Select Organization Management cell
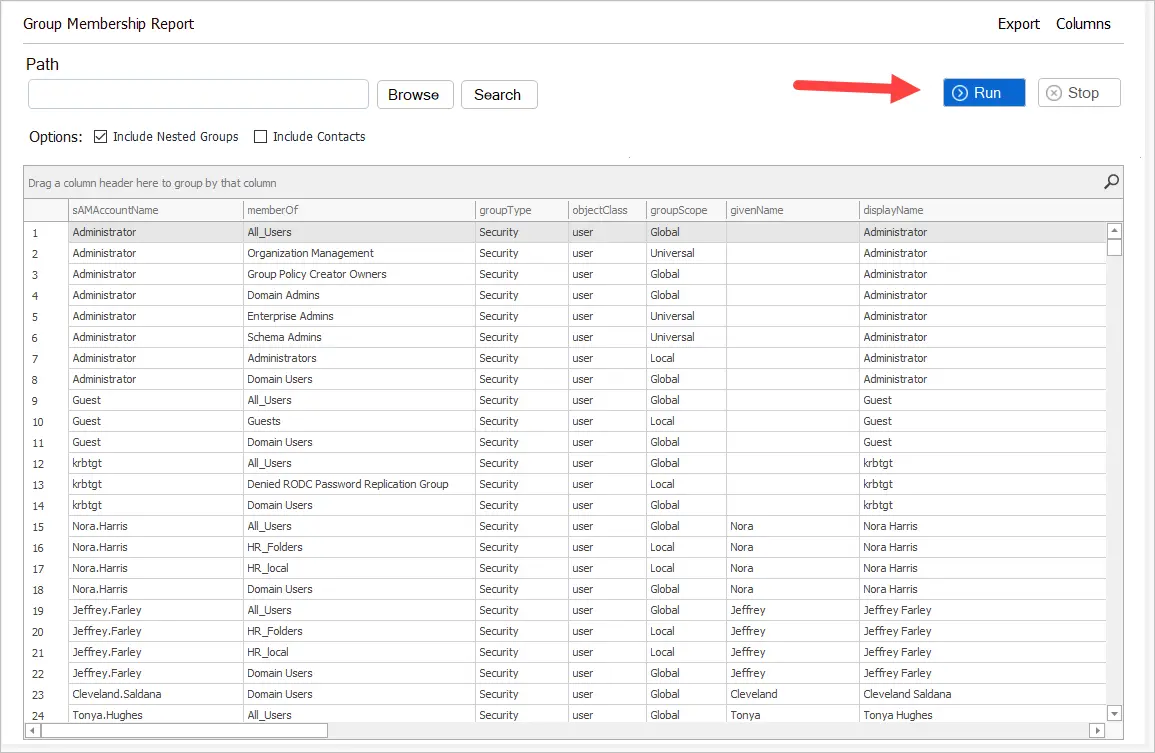This screenshot has height=753, width=1155. 359,253
